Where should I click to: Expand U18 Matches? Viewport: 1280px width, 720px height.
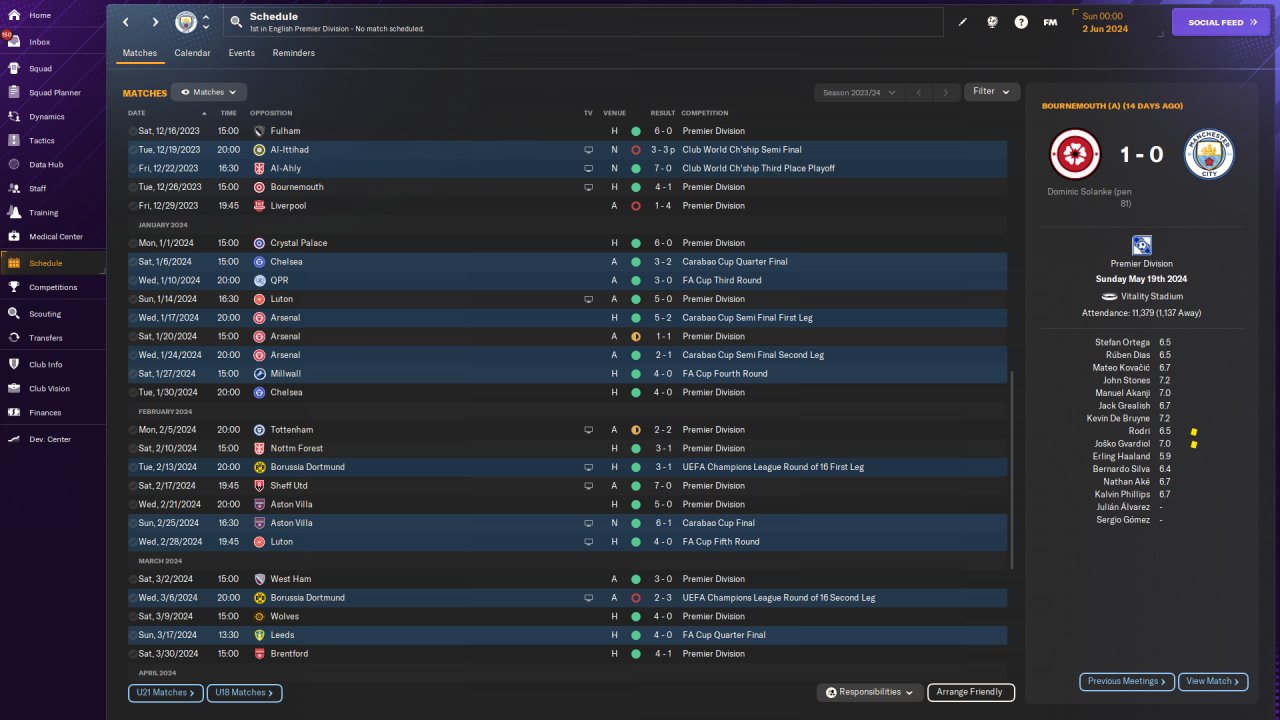(245, 692)
